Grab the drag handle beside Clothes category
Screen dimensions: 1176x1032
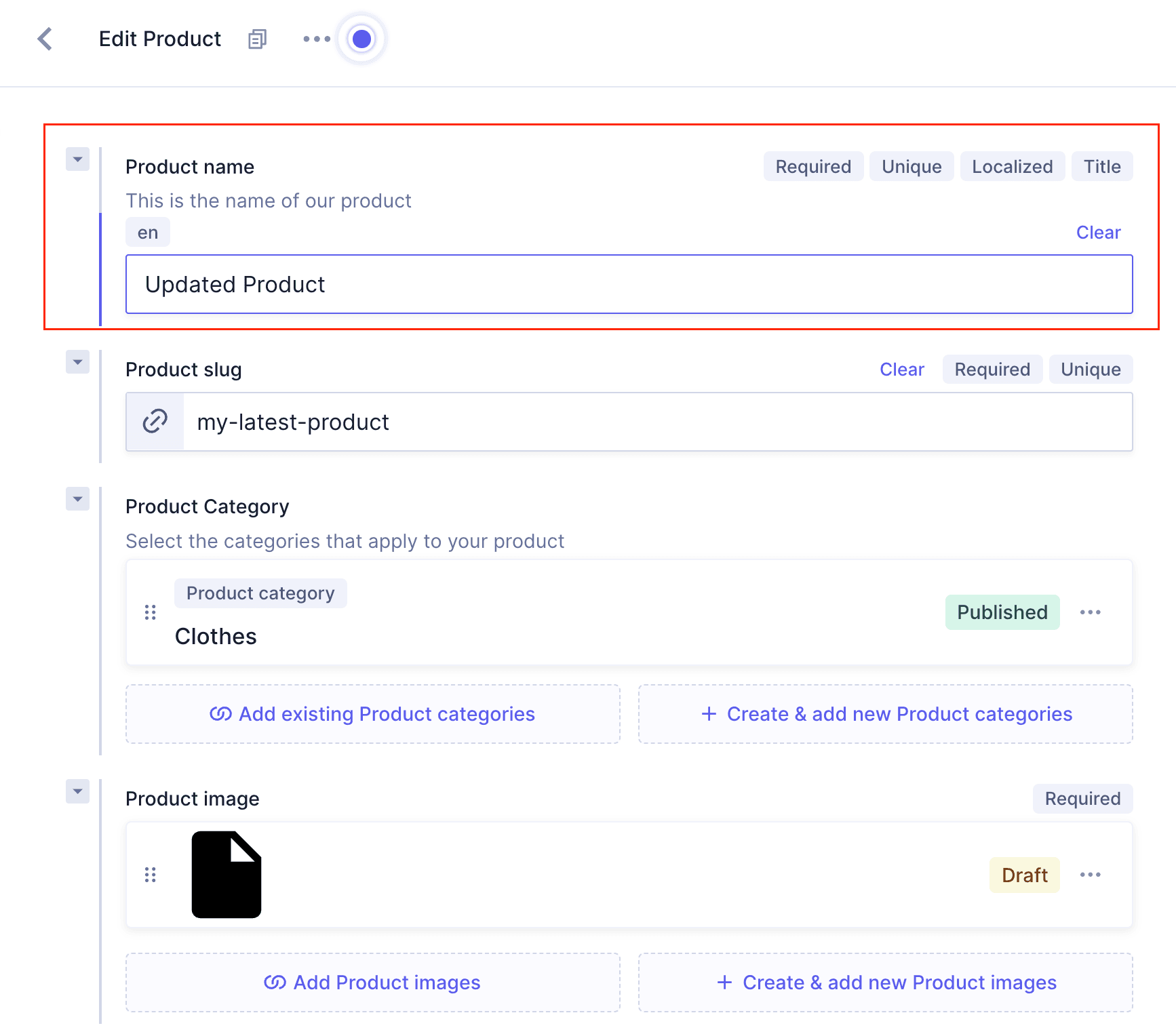click(151, 612)
